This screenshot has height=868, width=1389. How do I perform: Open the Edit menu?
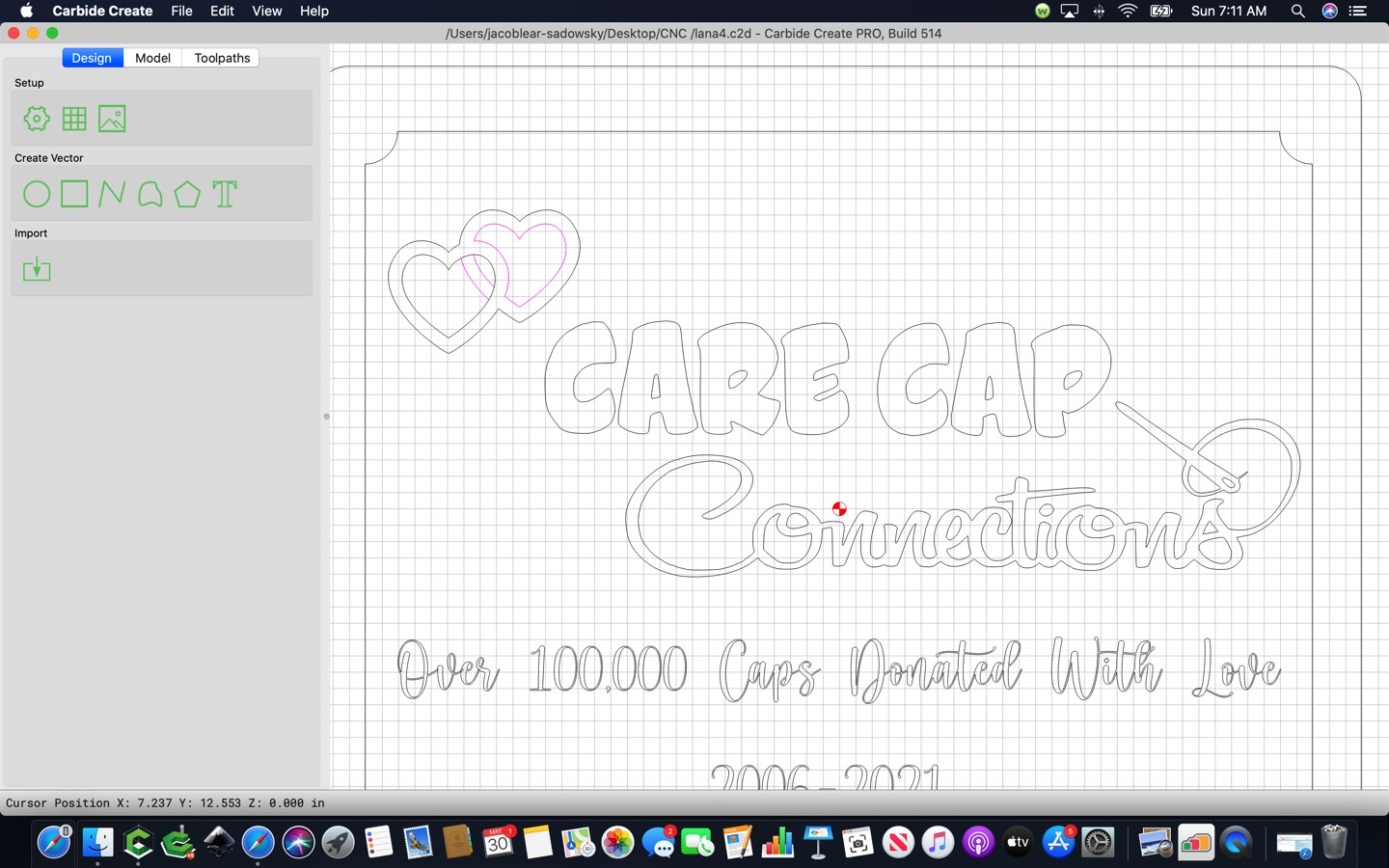click(222, 11)
